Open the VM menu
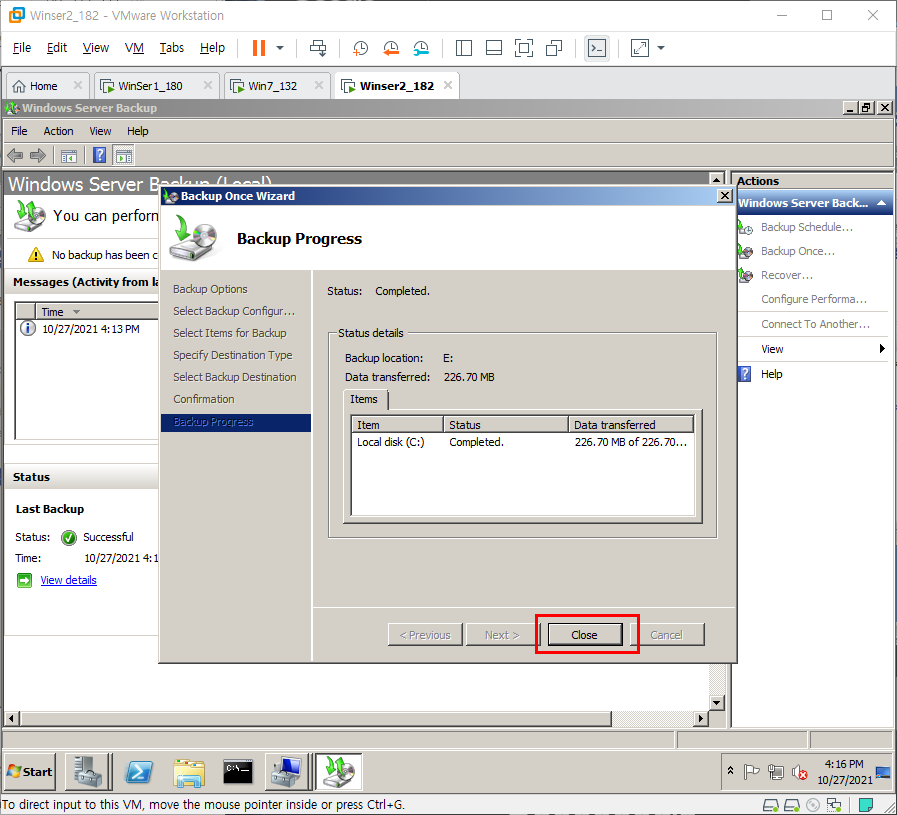Viewport: 897px width, 815px height. point(134,47)
